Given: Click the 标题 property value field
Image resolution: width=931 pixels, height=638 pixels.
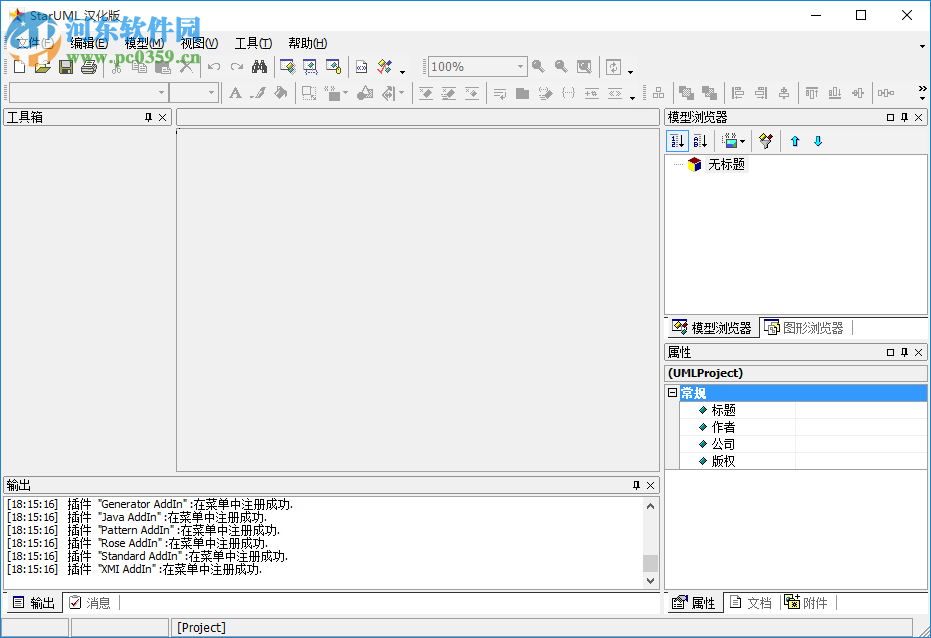Looking at the screenshot, I should 860,410.
